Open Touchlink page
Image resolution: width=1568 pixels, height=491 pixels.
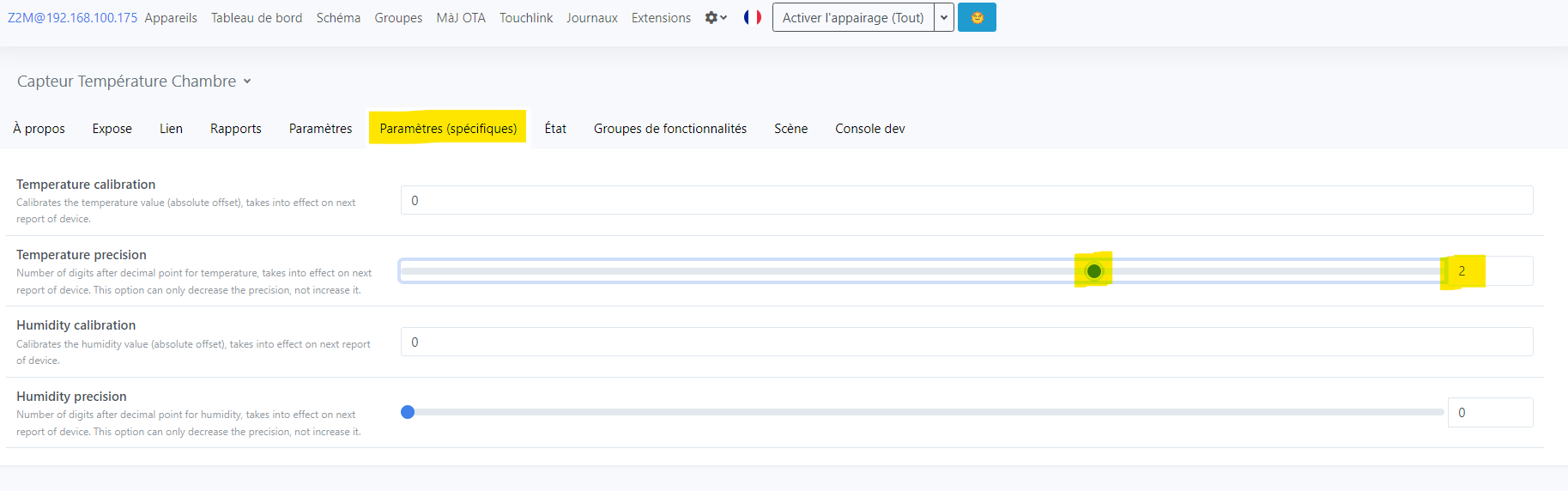pos(526,17)
